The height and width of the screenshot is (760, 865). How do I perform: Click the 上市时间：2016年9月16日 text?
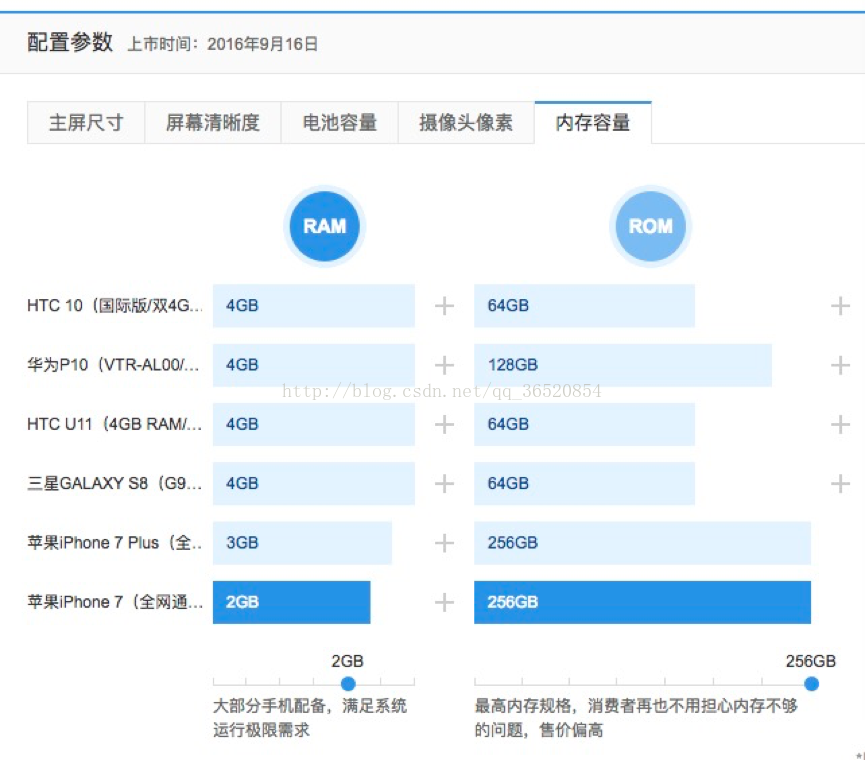(223, 44)
